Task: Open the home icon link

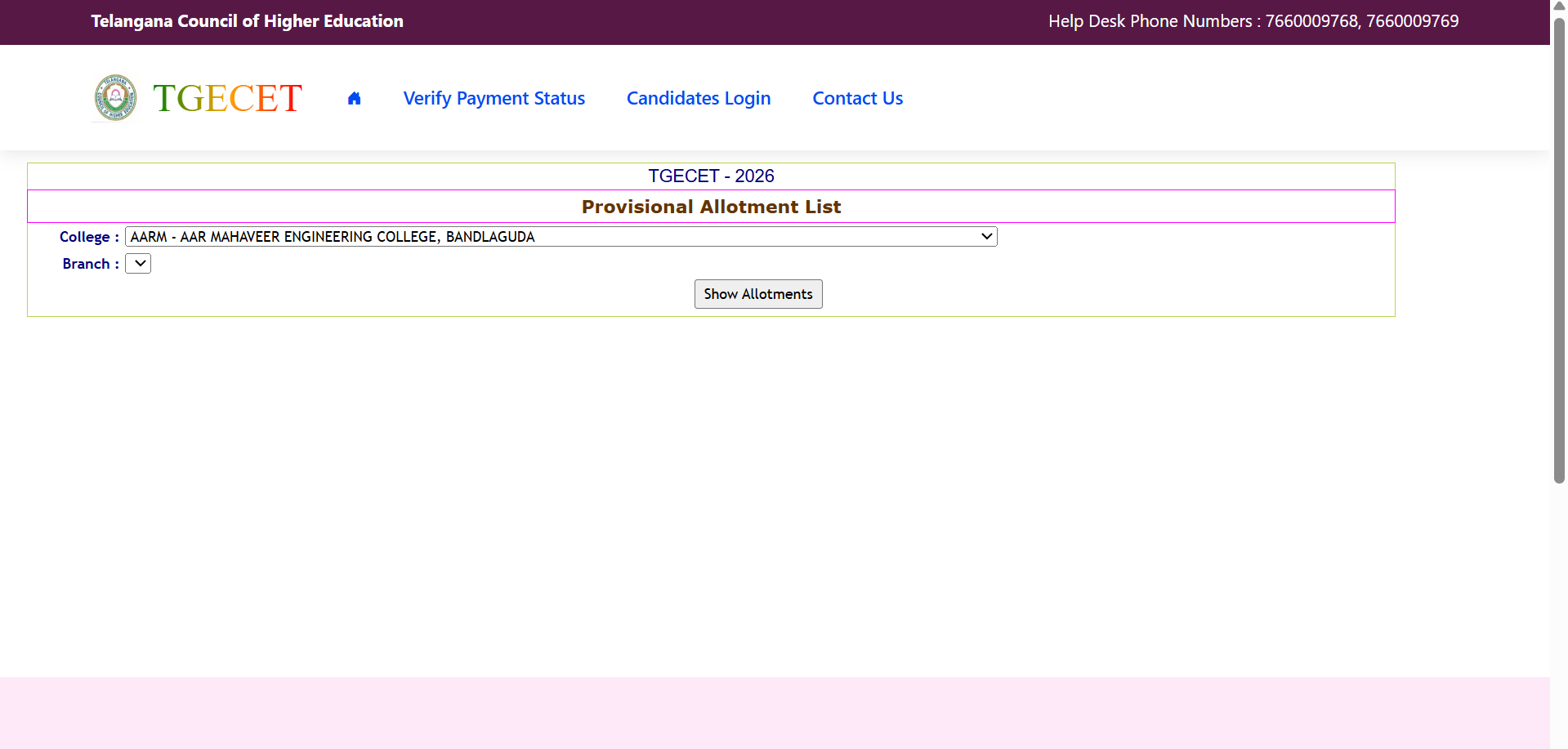Action: coord(354,98)
